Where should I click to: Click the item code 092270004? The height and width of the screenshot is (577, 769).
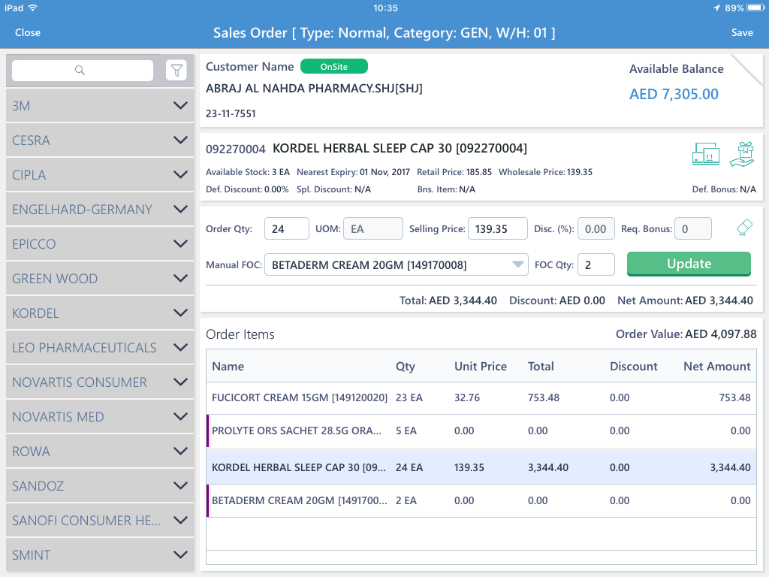click(235, 149)
